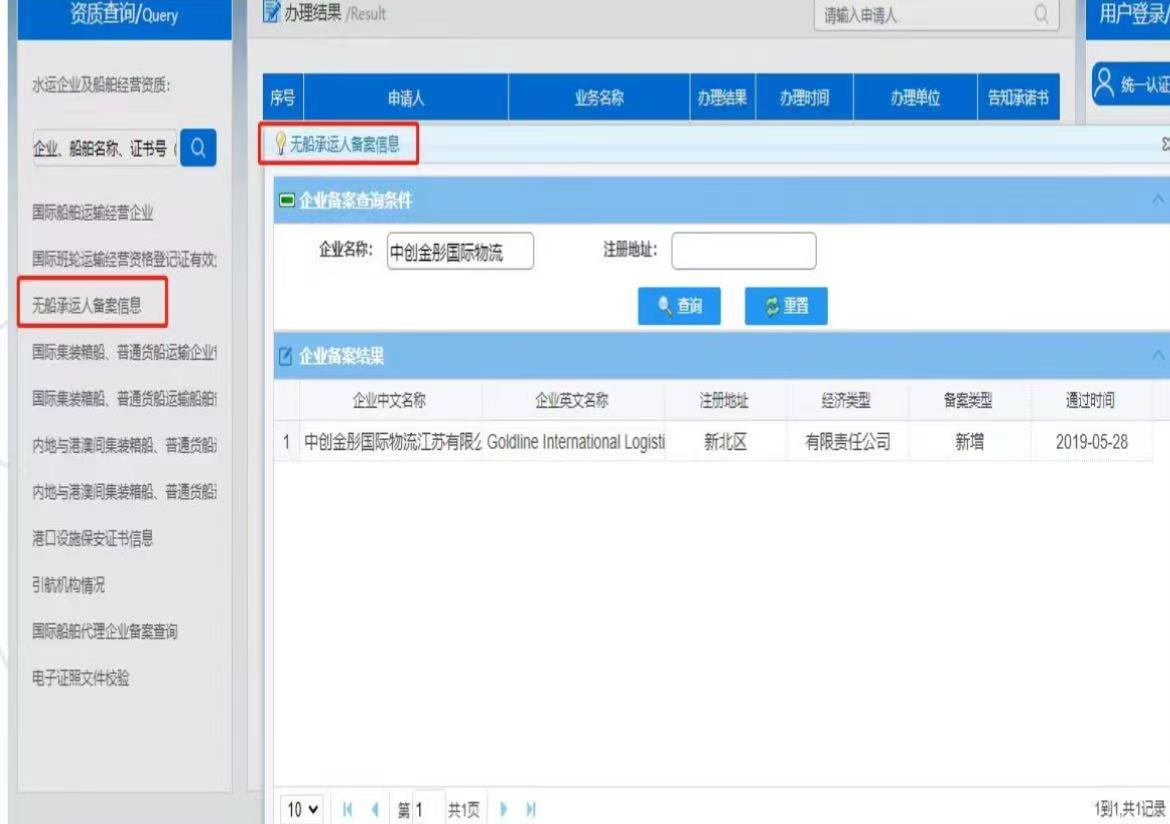Image resolution: width=1170 pixels, height=824 pixels.
Task: Go to previous page arrow
Action: pyautogui.click(x=377, y=808)
